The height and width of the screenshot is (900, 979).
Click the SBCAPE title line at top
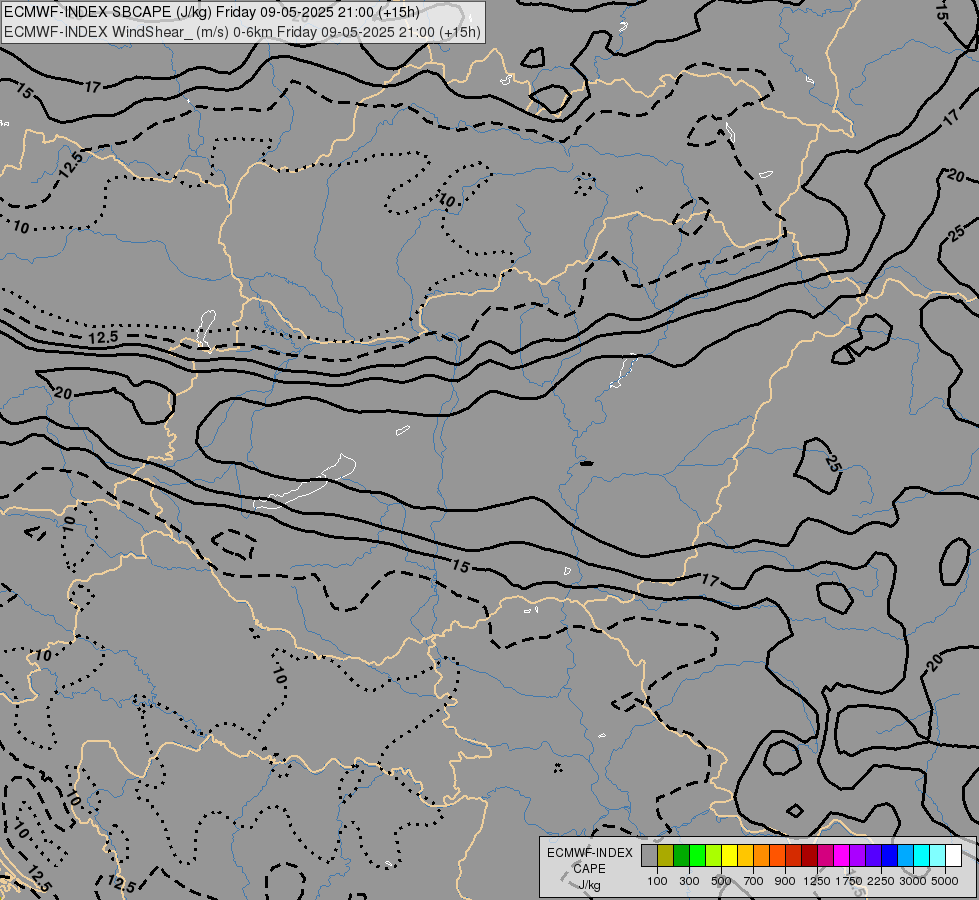click(x=212, y=12)
